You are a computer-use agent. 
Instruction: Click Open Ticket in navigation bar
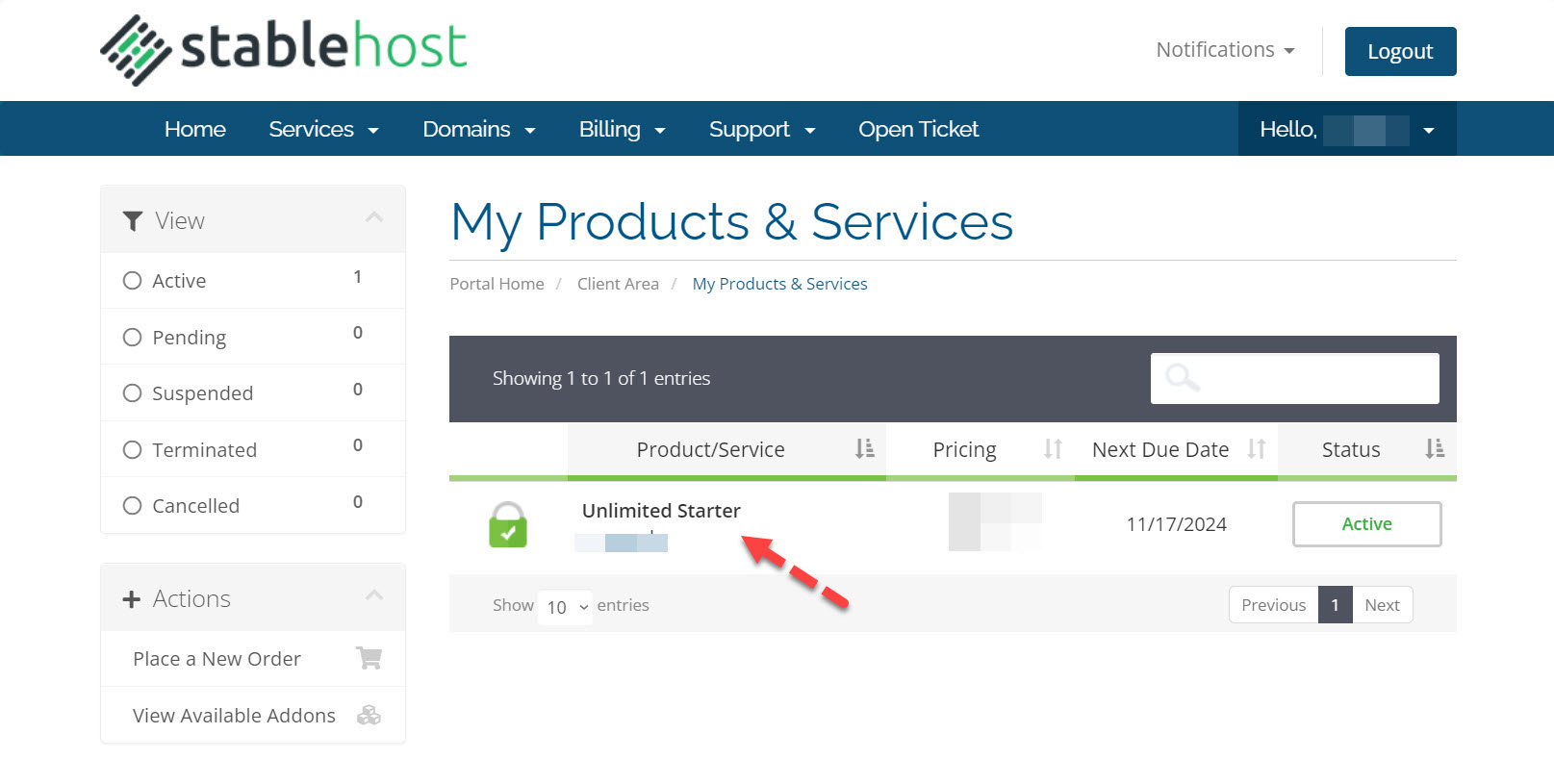918,129
